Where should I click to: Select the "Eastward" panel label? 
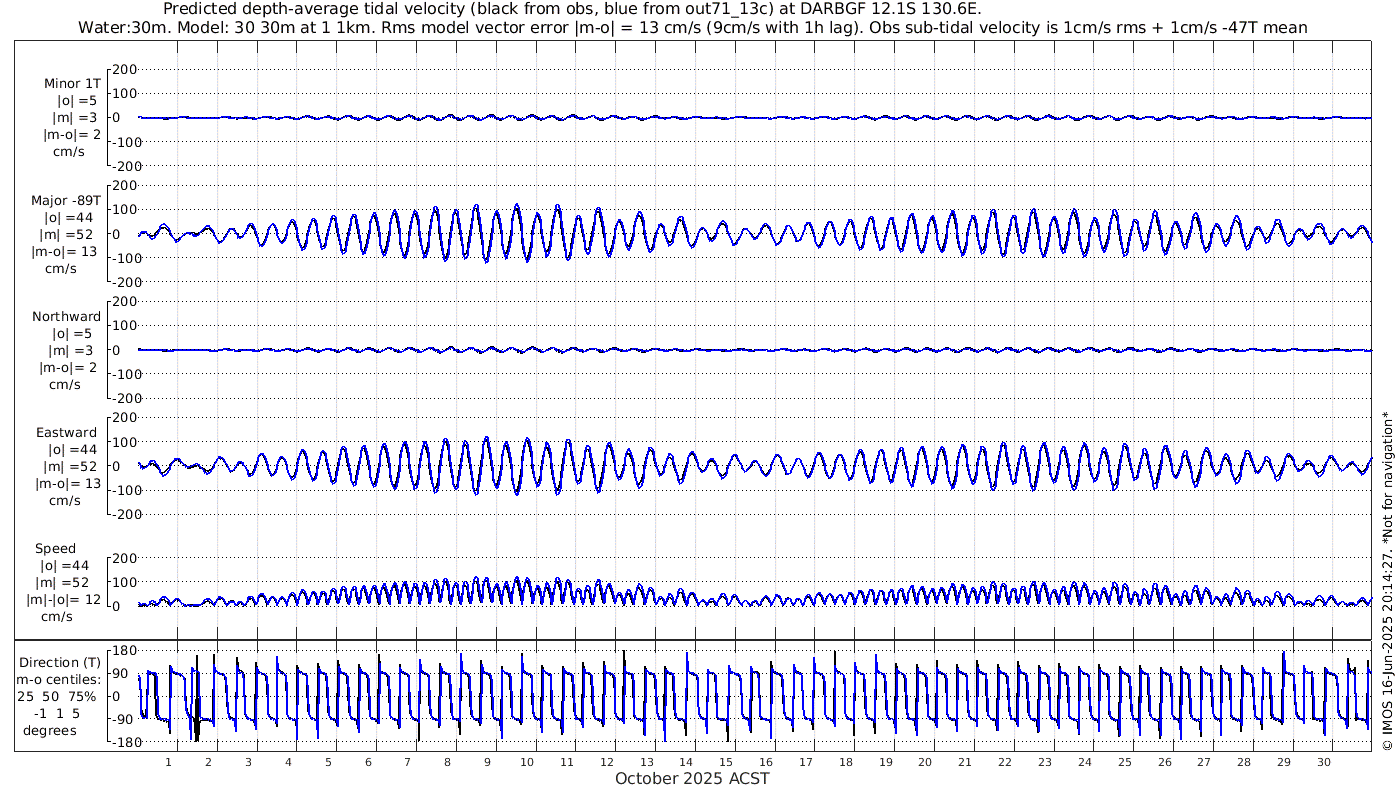66,433
